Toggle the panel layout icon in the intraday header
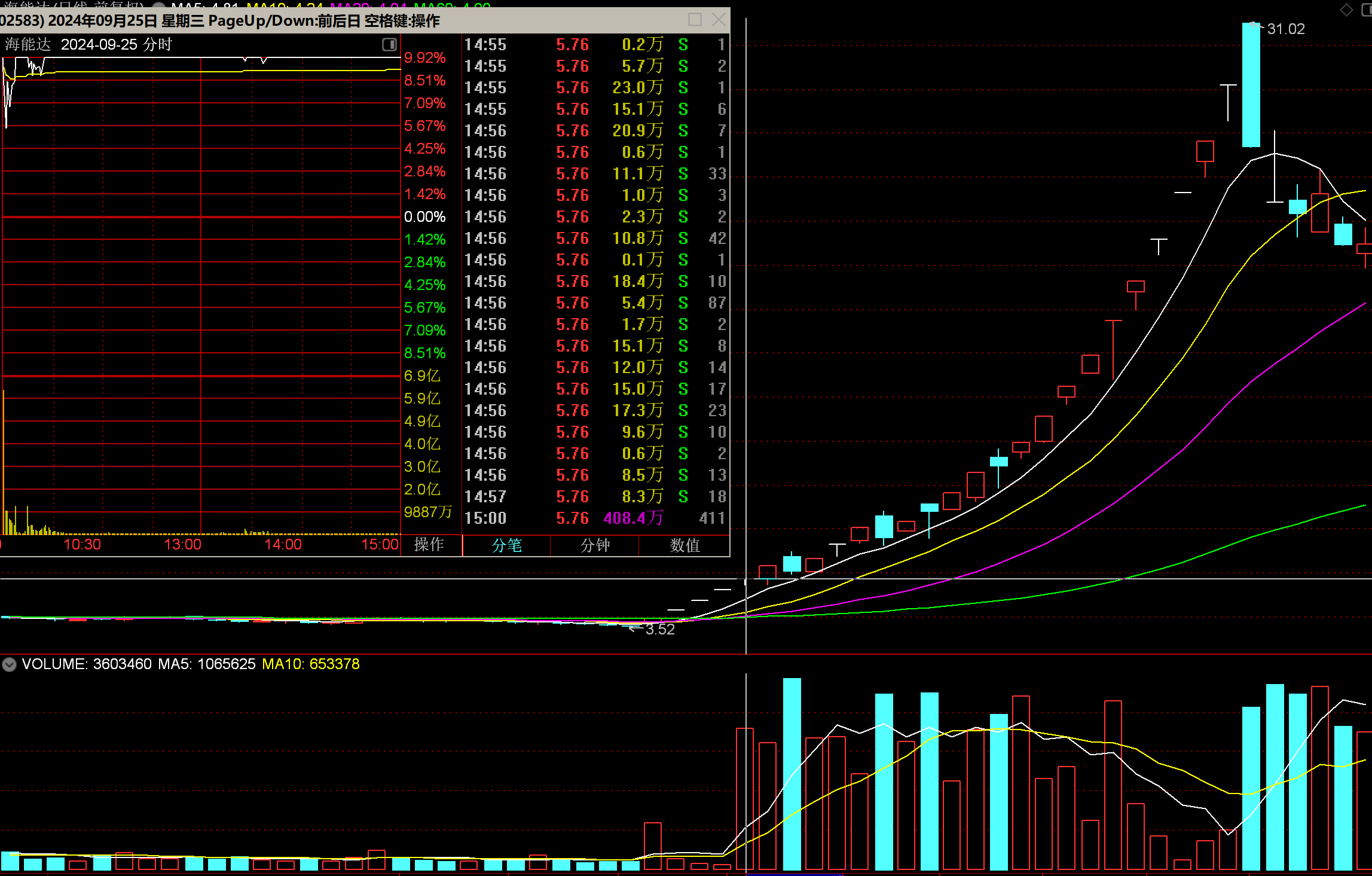 click(x=389, y=44)
